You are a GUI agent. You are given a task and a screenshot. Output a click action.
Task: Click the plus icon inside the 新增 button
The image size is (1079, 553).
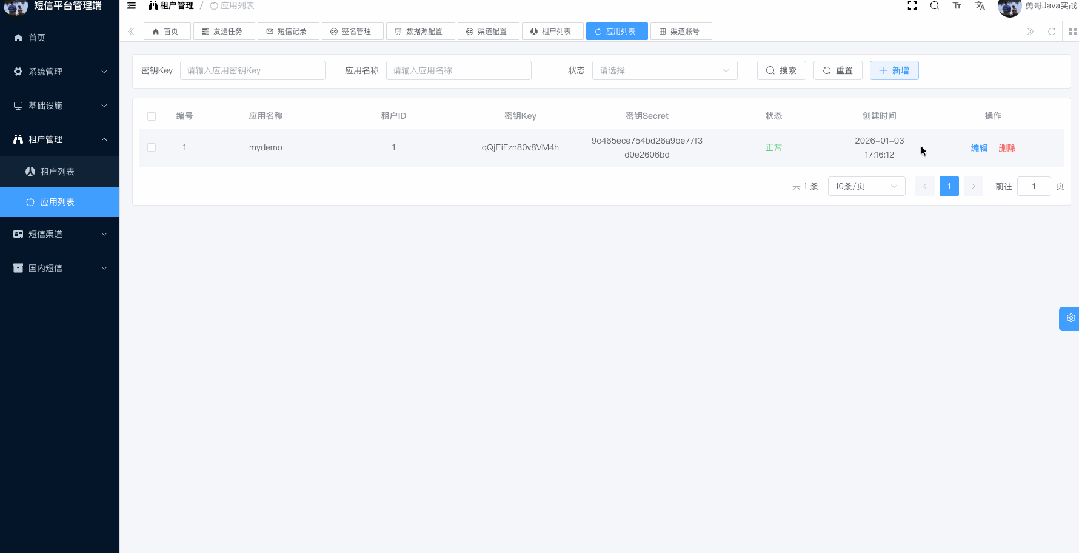click(883, 70)
